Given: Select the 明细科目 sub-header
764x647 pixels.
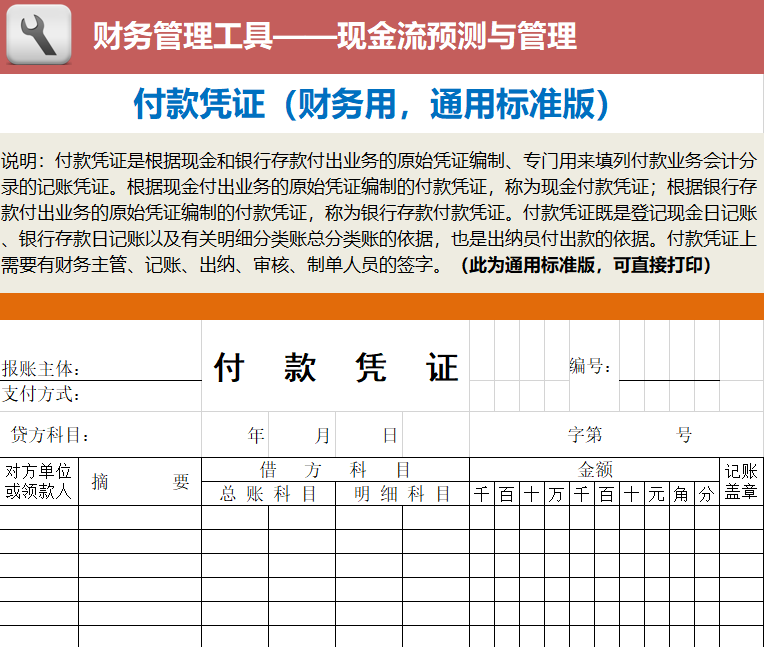Looking at the screenshot, I should click(x=402, y=494).
